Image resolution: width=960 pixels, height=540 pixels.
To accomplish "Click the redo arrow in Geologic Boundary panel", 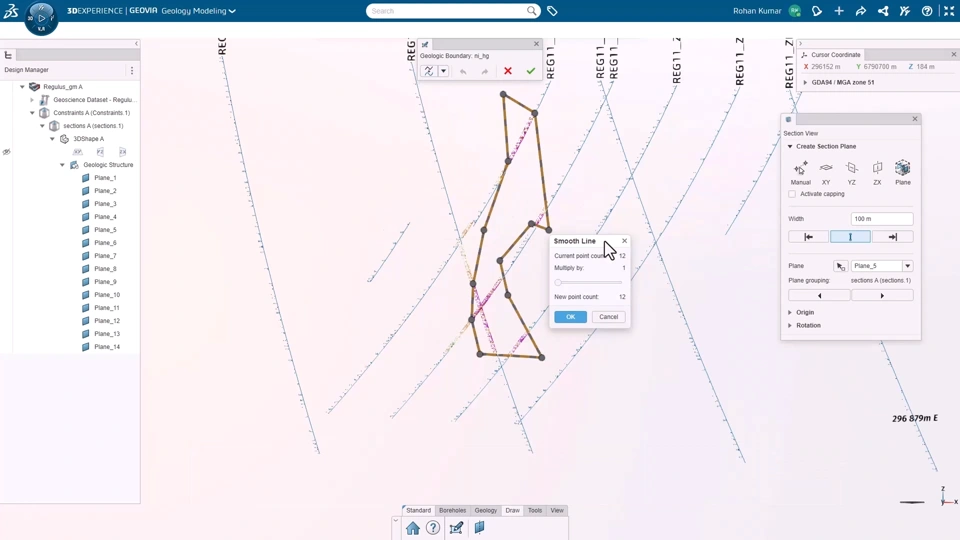I will click(485, 72).
